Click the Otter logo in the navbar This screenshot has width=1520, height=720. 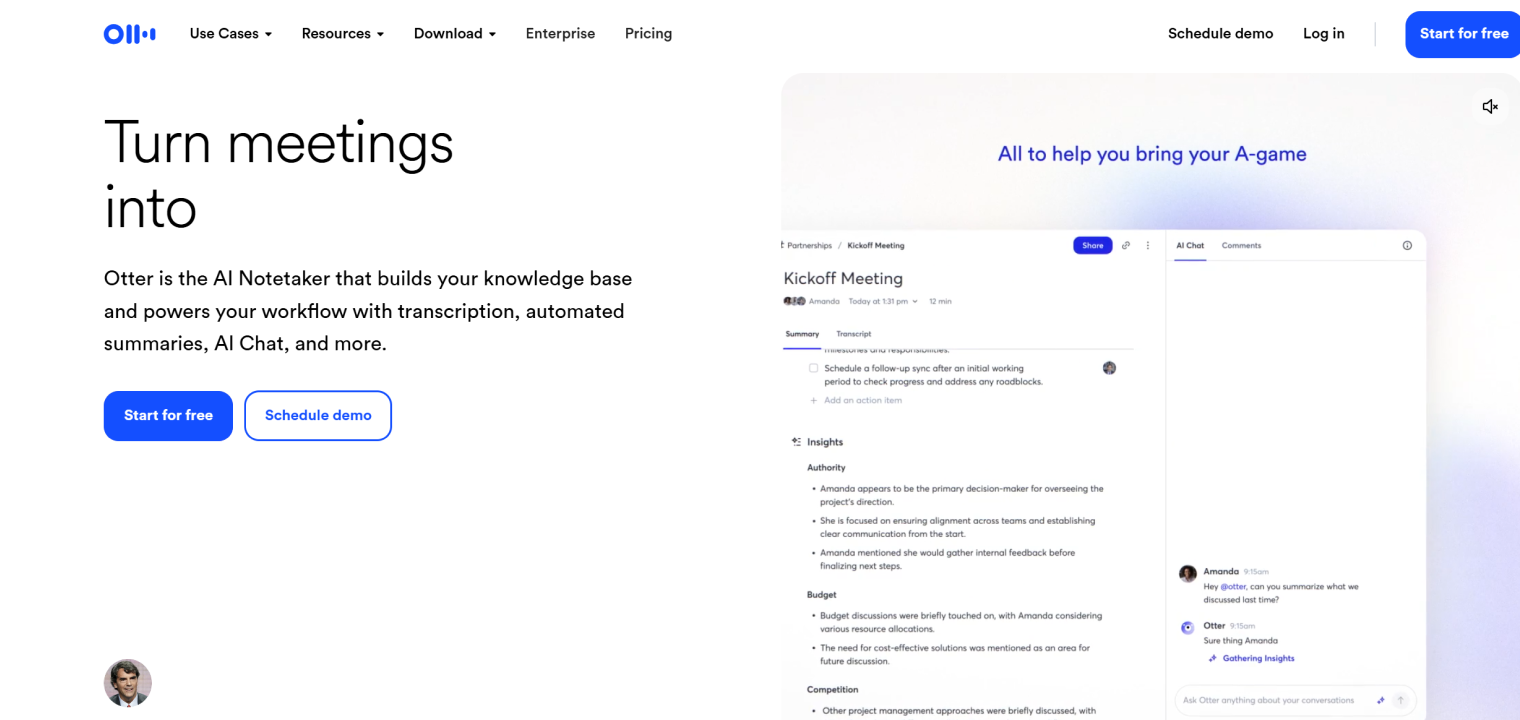point(129,33)
